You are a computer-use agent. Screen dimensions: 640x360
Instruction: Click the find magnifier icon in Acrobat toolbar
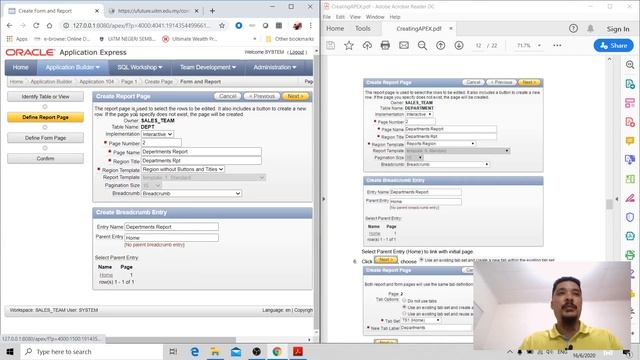422,45
